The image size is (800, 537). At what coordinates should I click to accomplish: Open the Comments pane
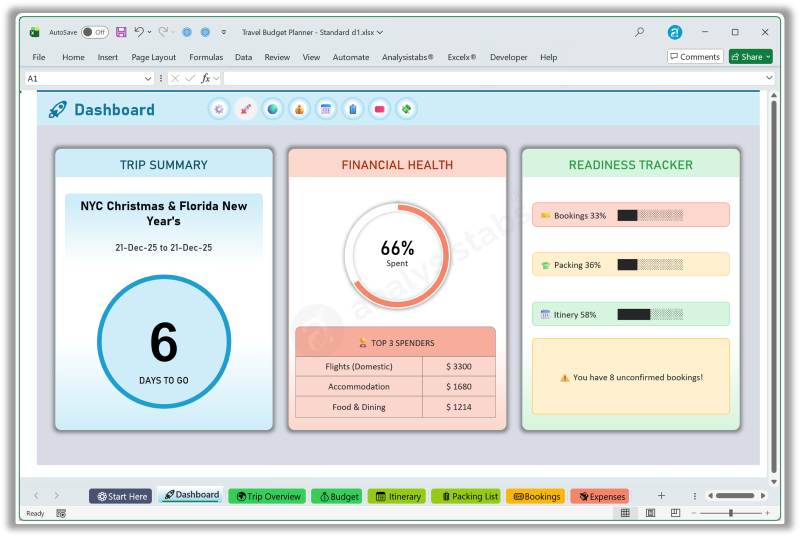[695, 57]
